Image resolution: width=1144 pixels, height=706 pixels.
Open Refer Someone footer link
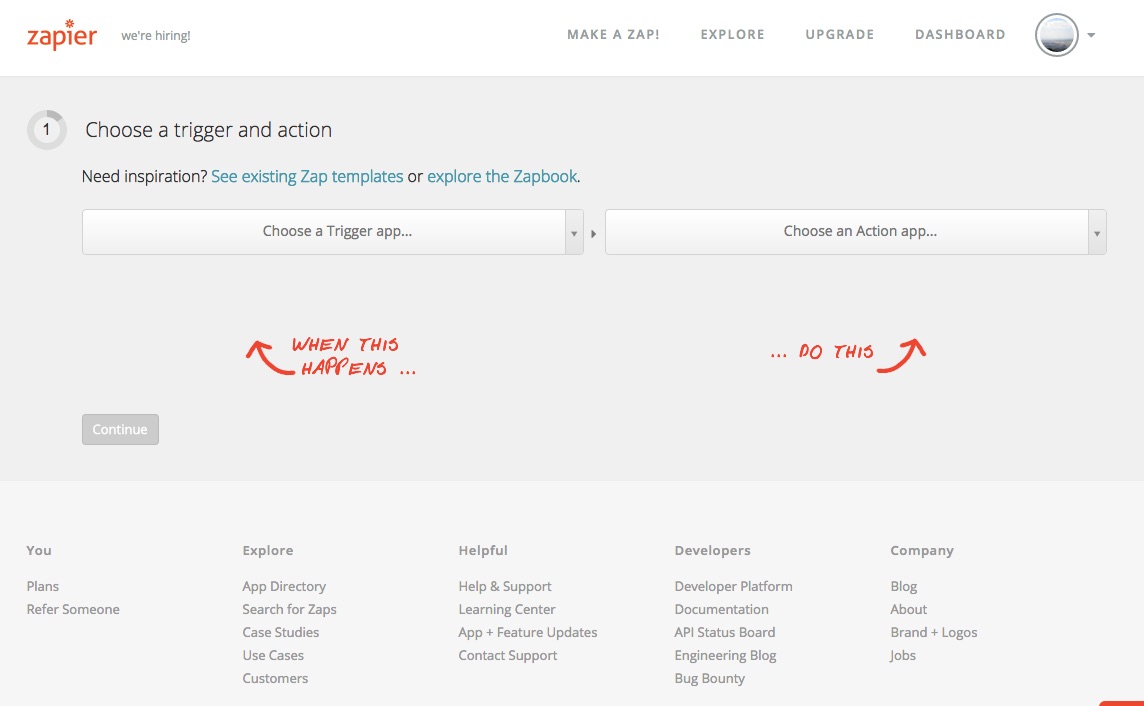coord(73,609)
